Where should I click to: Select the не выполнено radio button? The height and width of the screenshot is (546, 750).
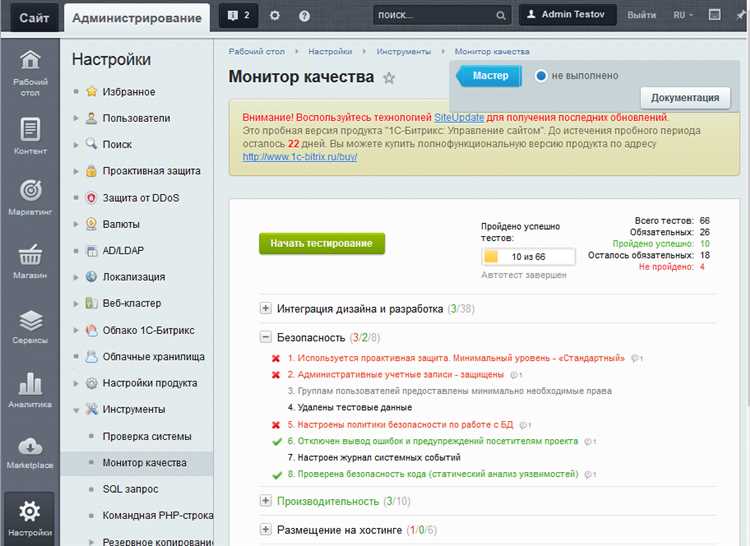(540, 76)
